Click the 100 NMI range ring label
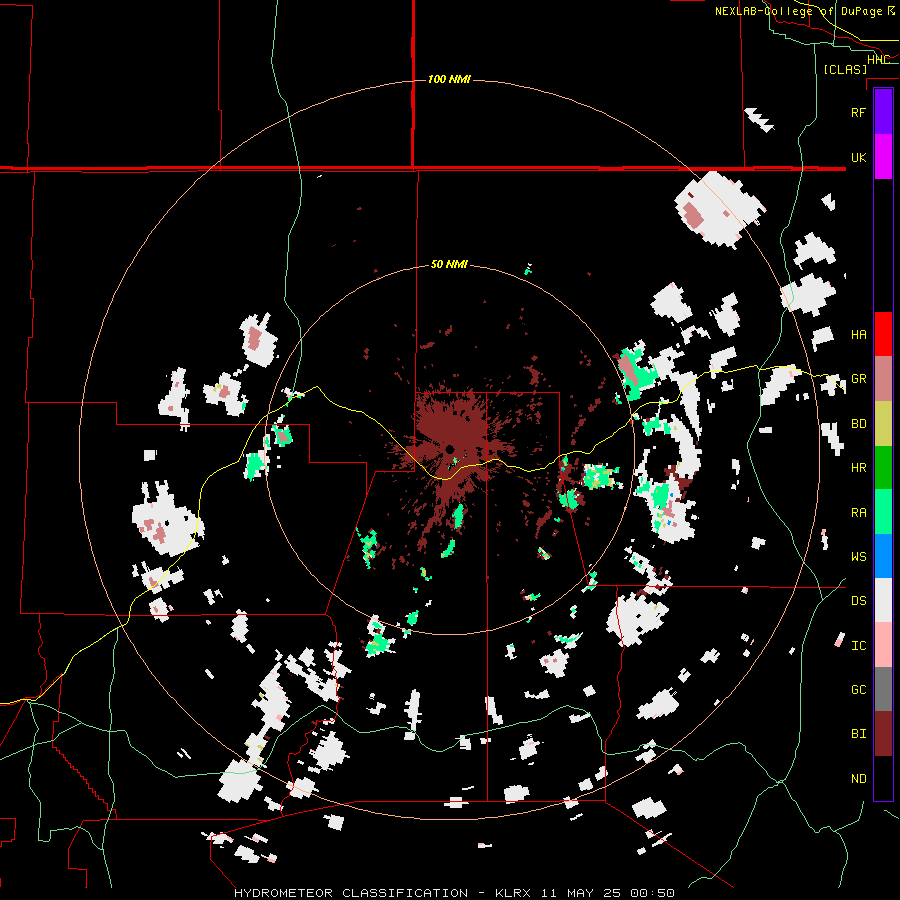 (x=449, y=79)
